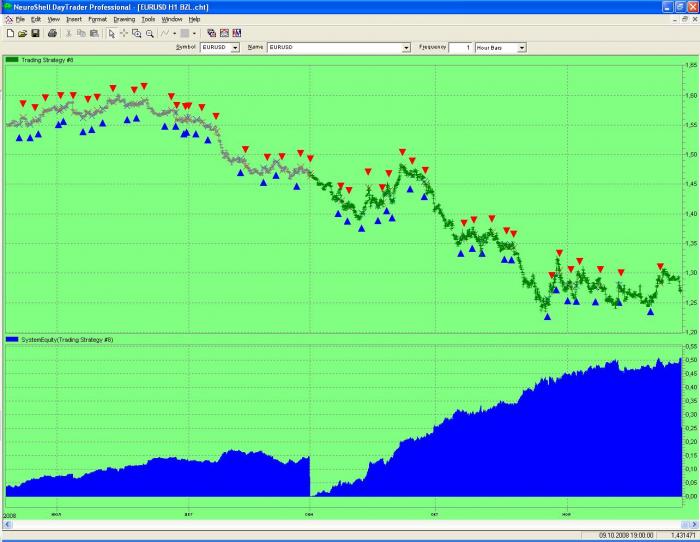700x542 pixels.
Task: Print the chart with printer icon
Action: 52,33
